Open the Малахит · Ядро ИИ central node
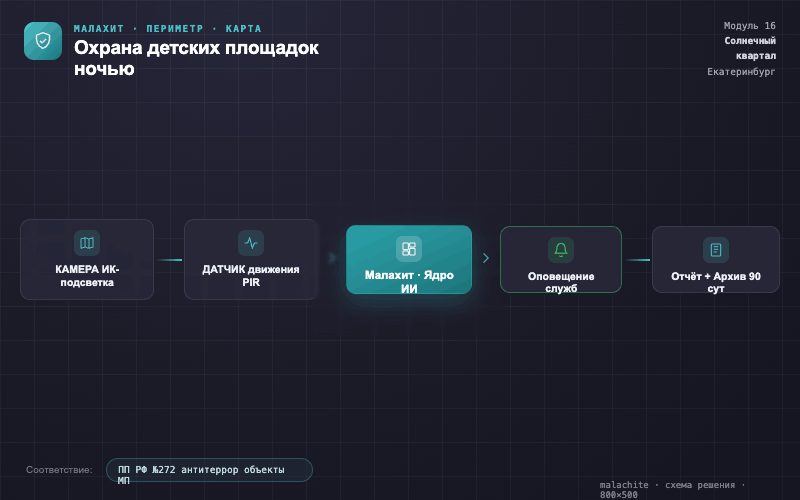Viewport: 800px width, 500px height. 409,260
